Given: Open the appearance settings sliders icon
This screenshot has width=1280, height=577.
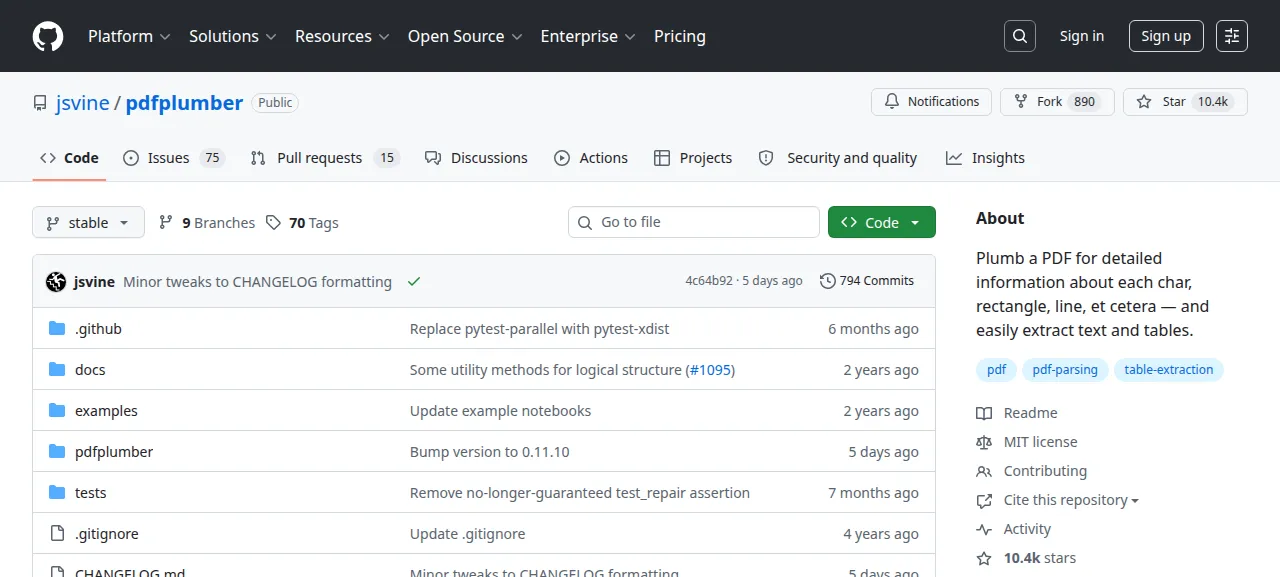Looking at the screenshot, I should point(1232,36).
